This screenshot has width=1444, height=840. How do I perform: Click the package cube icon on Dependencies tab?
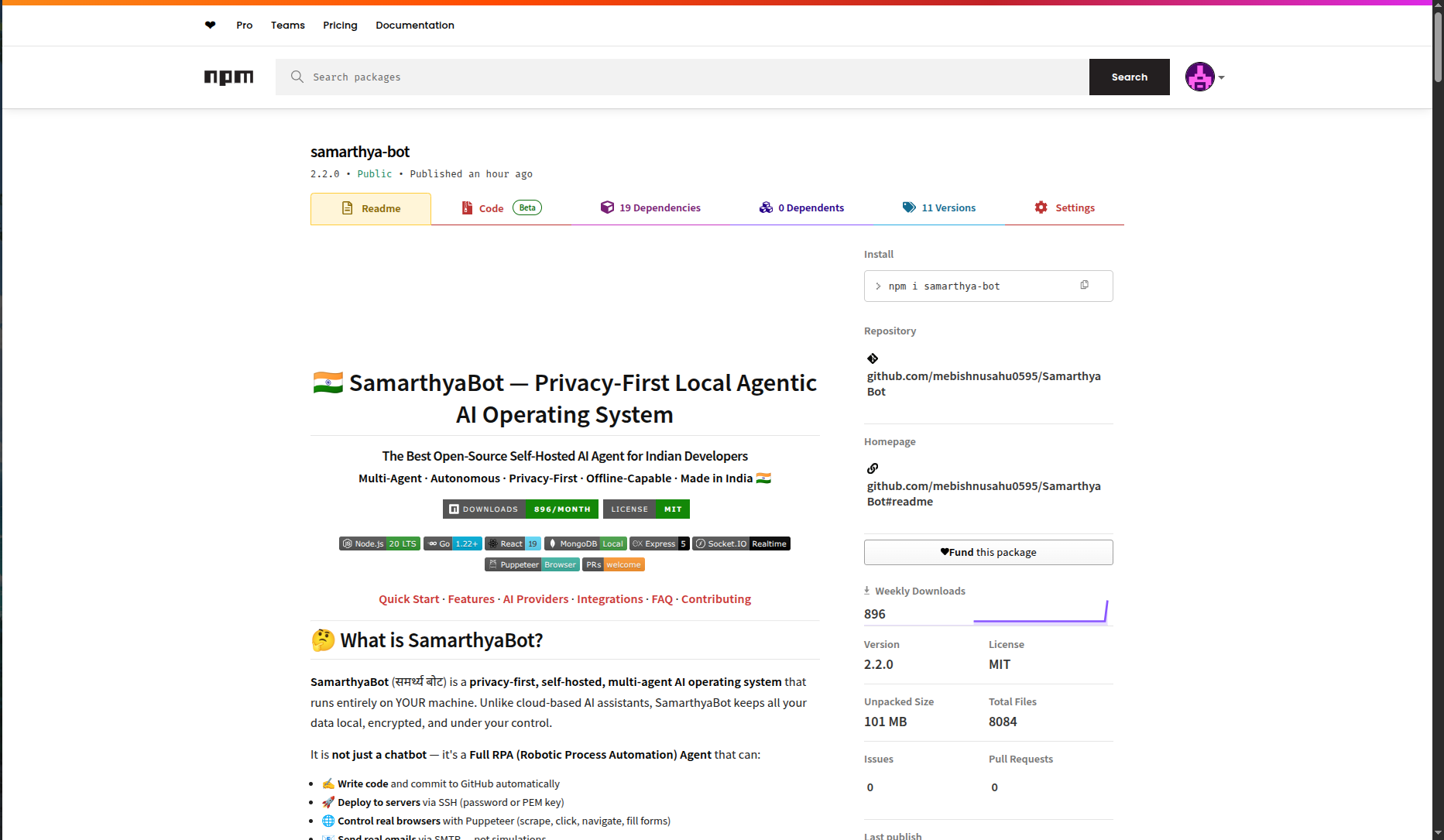[x=607, y=207]
